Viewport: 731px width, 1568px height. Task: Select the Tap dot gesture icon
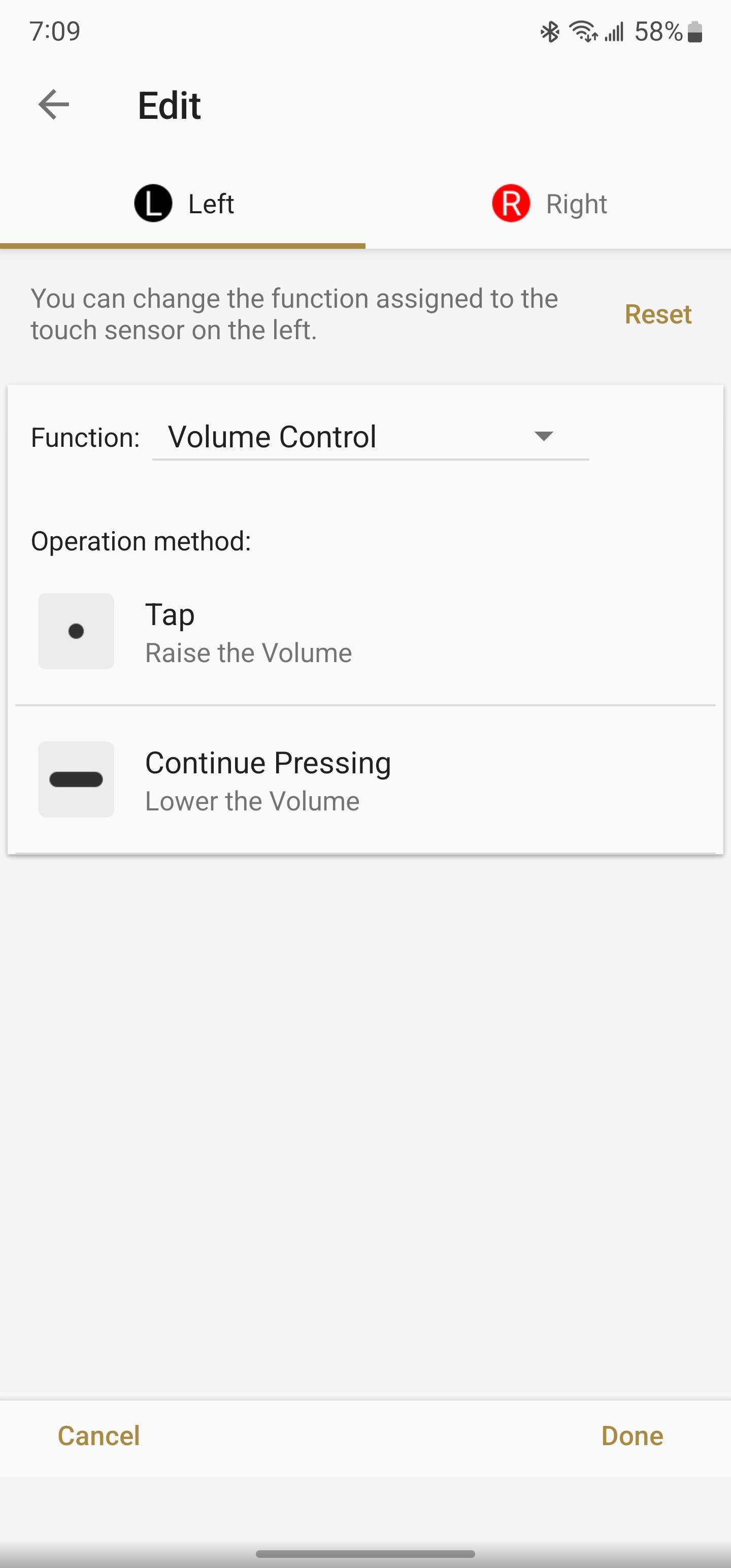click(76, 631)
